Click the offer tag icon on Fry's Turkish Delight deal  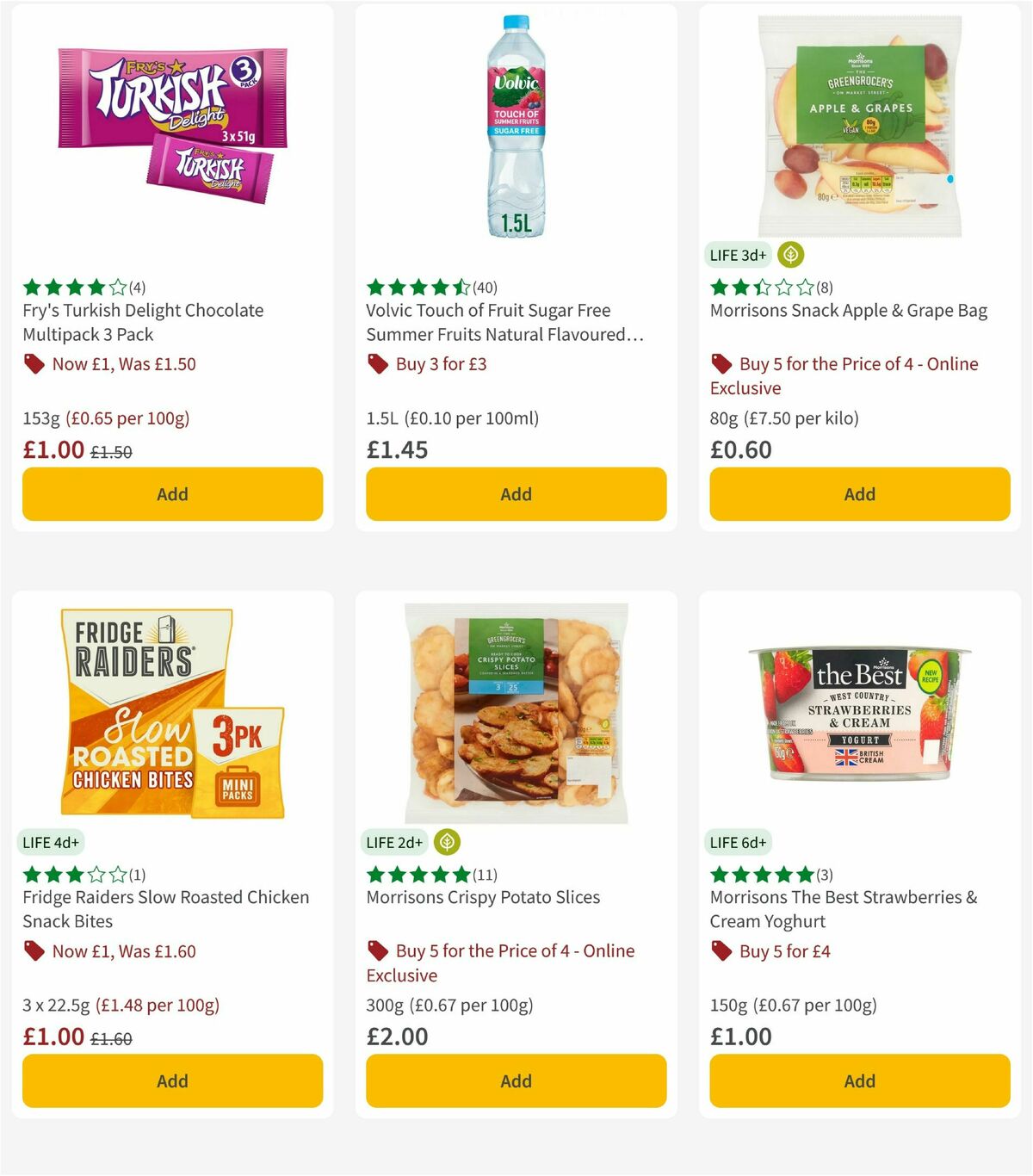point(33,364)
